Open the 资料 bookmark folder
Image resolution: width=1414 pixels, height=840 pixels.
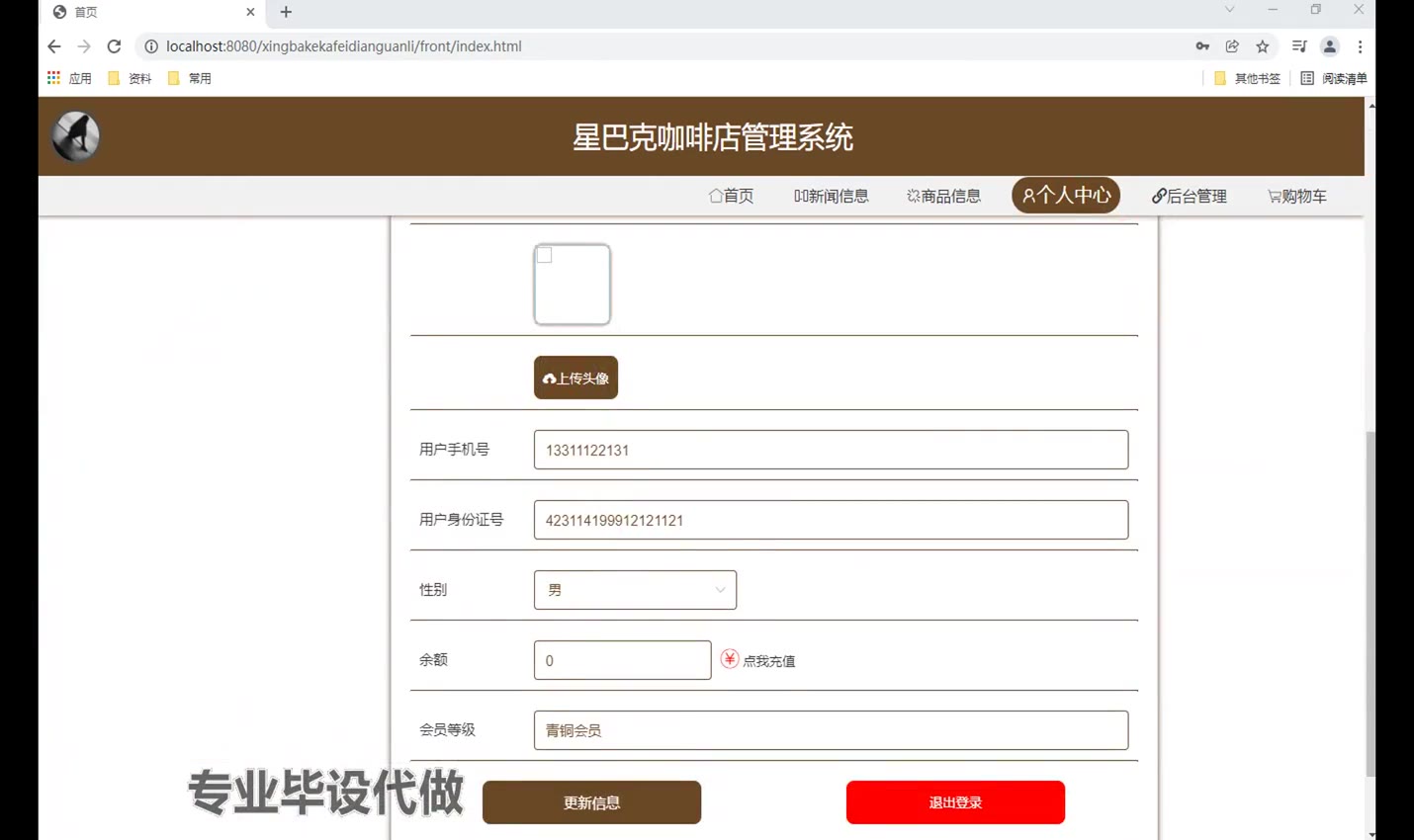[x=130, y=78]
